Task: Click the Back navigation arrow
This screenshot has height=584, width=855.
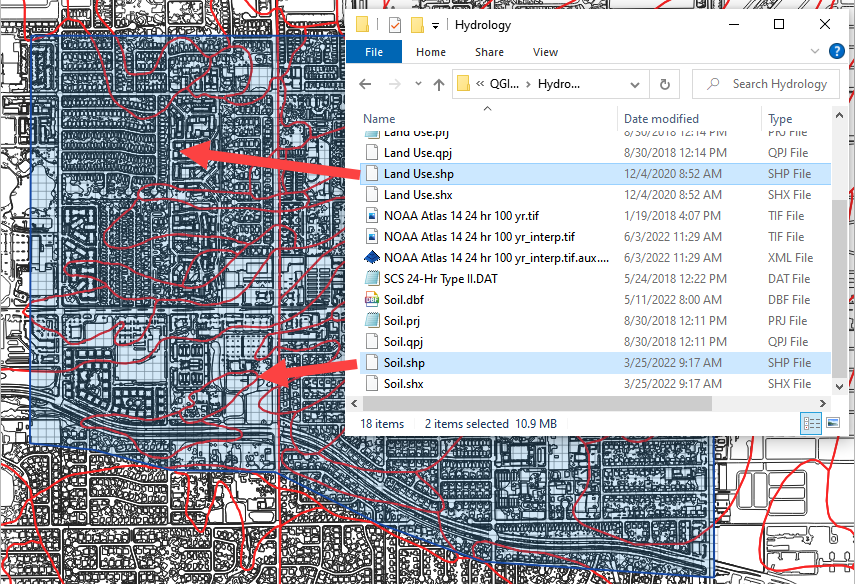Action: [364, 84]
